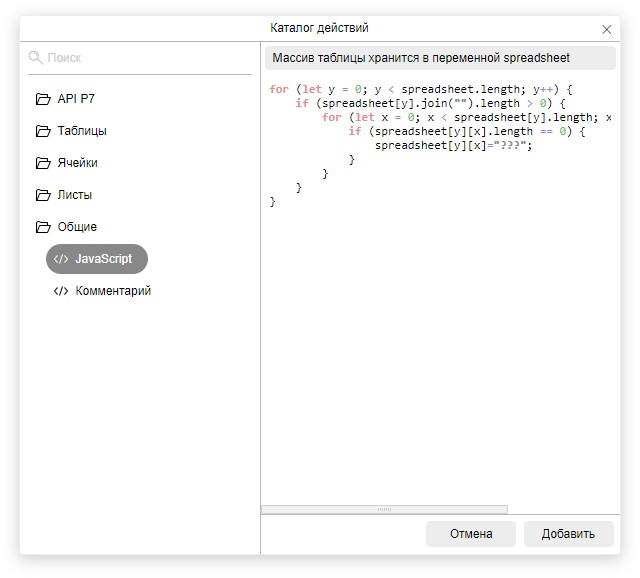Click the code-brackets icon beside JavaScript
Screen dimensions: 640x578
tap(61, 259)
